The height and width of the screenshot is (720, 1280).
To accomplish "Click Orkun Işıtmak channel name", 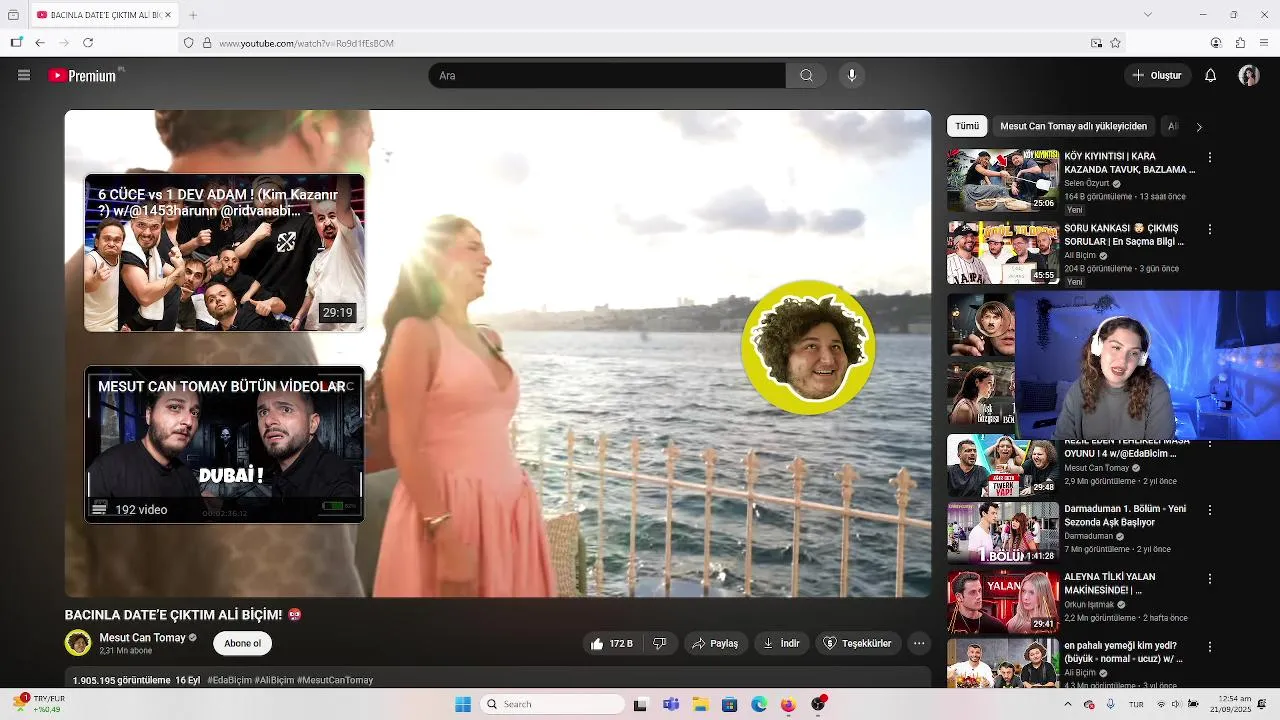I will click(x=1089, y=605).
